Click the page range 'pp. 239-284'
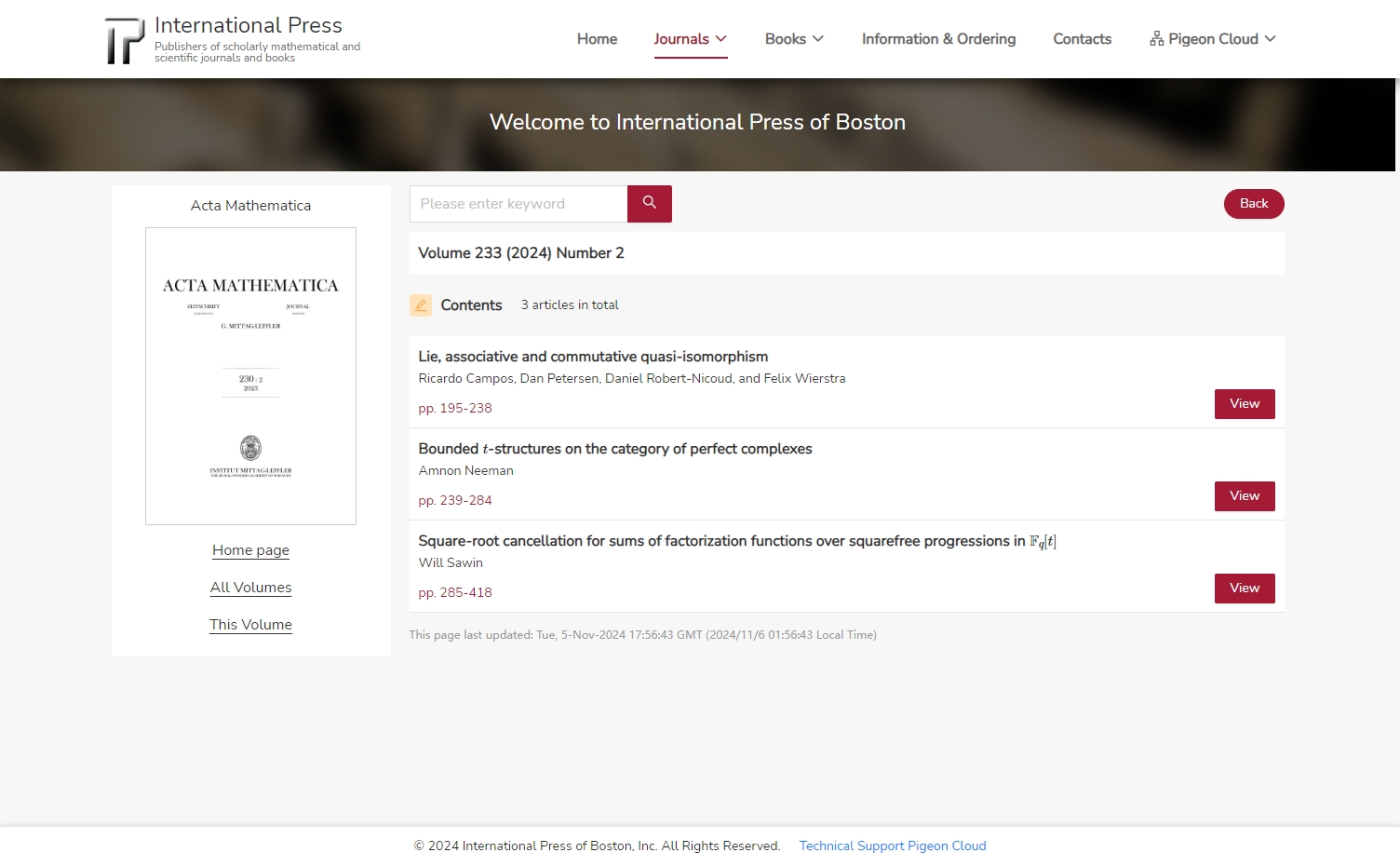The height and width of the screenshot is (866, 1400). (455, 500)
